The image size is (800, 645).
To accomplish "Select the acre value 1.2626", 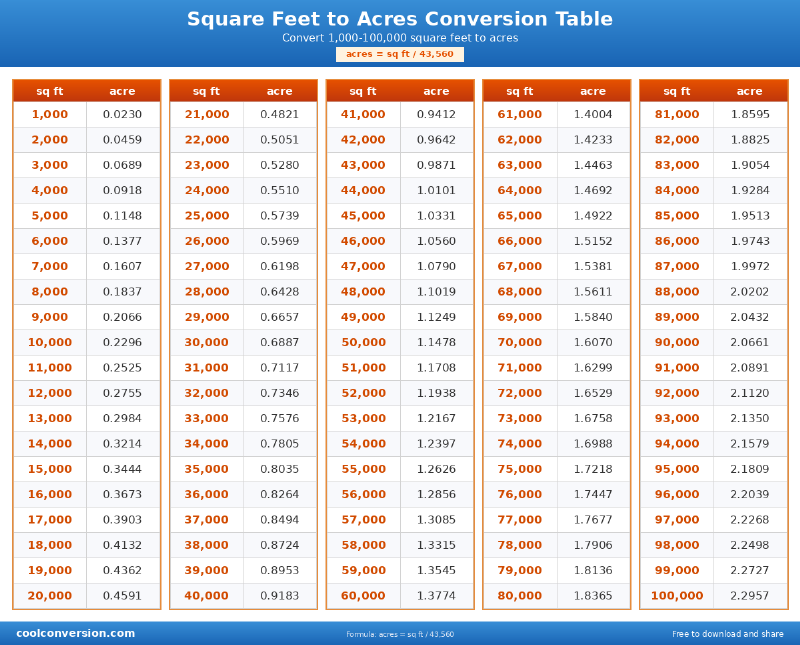I will coord(436,469).
